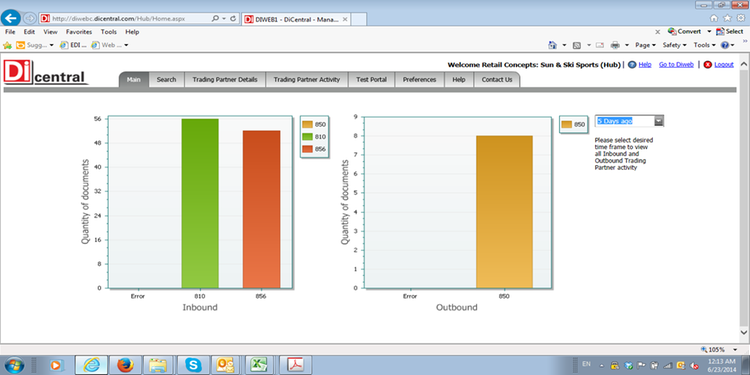The height and width of the screenshot is (375, 750).
Task: Click the red 856 inbound bar
Action: (x=261, y=209)
